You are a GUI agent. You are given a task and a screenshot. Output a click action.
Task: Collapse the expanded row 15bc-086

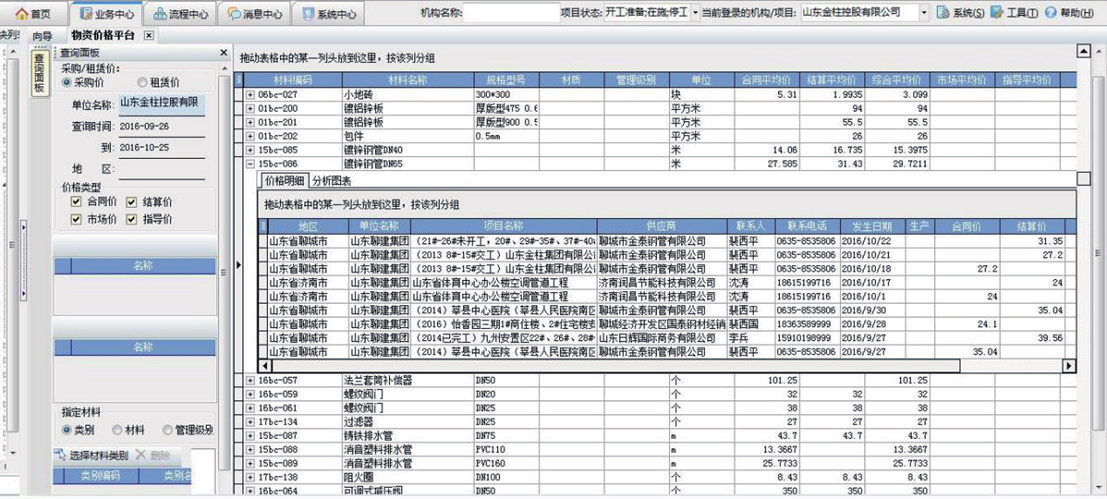tap(250, 163)
